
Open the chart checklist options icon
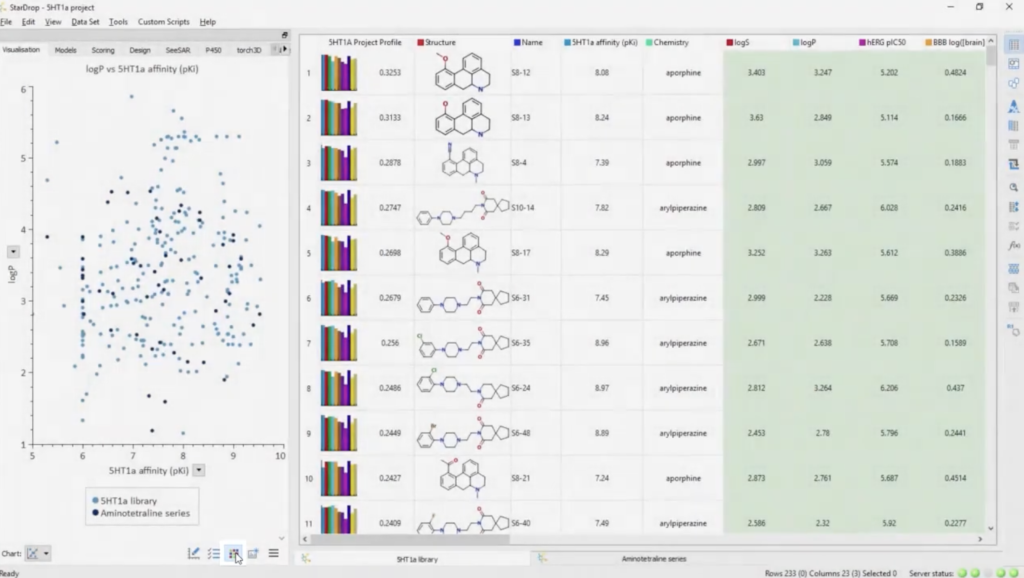point(214,553)
